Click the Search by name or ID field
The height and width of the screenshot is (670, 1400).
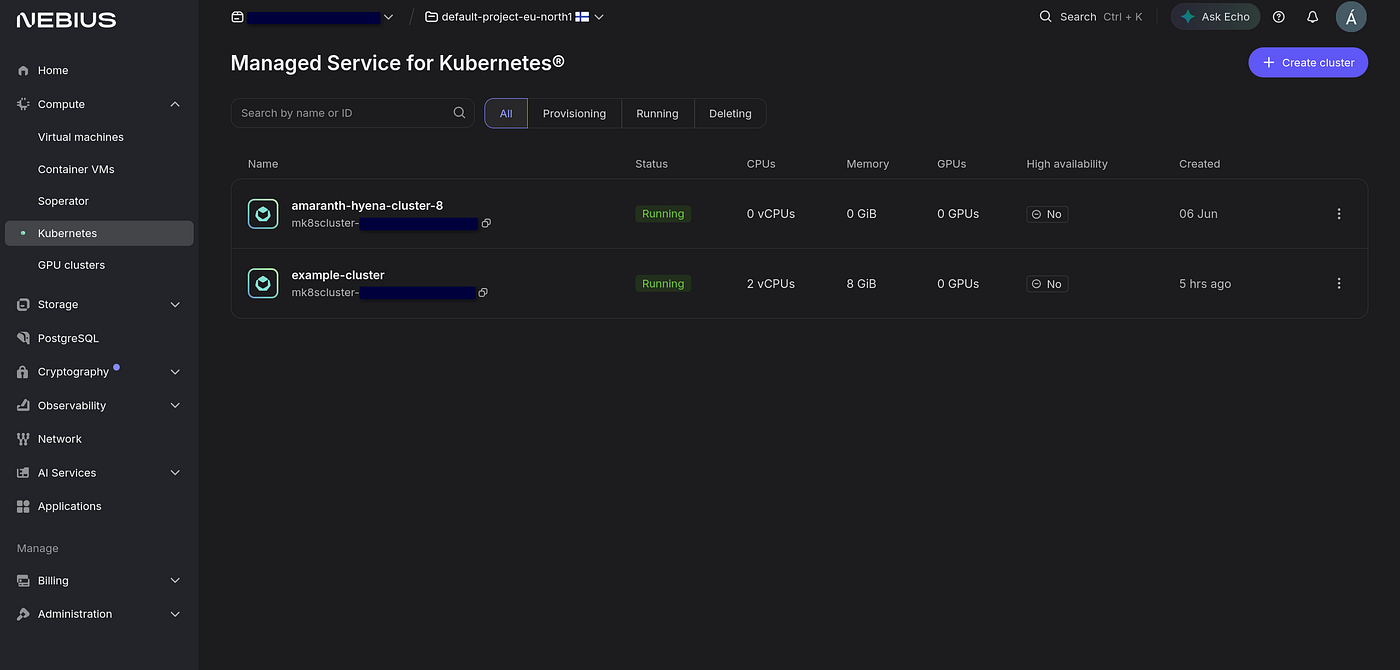[x=353, y=113]
